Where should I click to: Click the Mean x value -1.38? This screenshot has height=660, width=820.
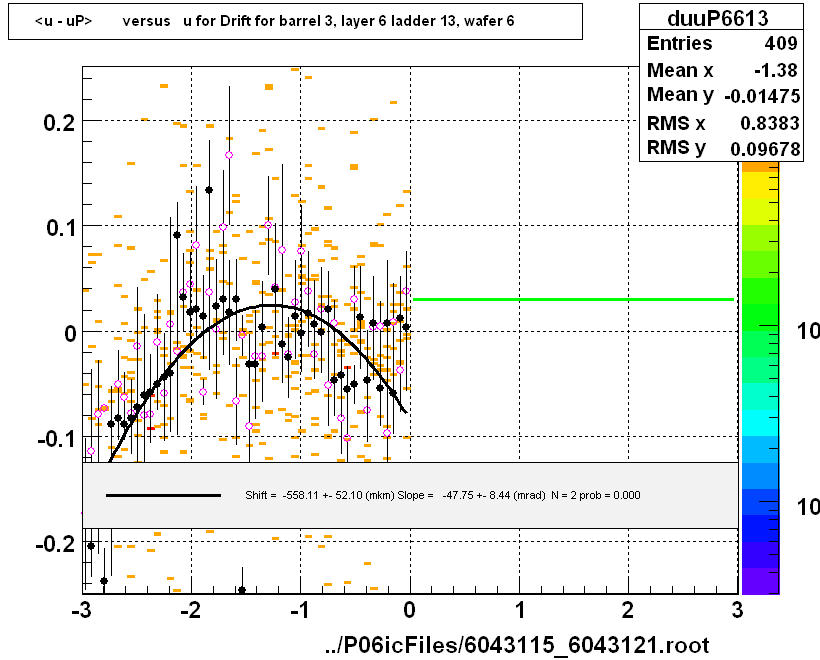pos(776,70)
